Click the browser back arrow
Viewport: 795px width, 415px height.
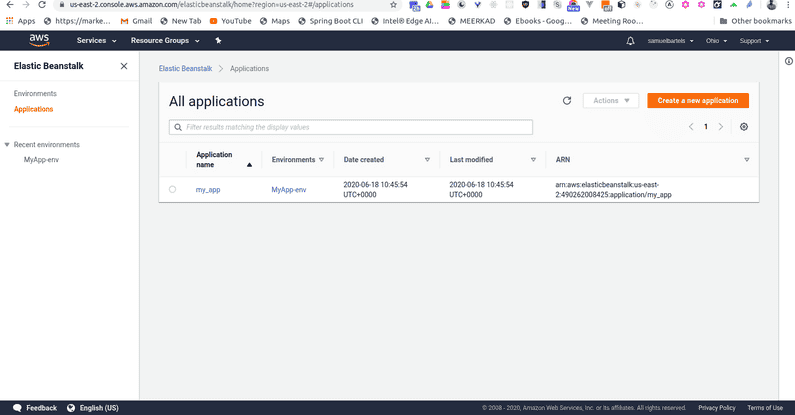(10, 5)
